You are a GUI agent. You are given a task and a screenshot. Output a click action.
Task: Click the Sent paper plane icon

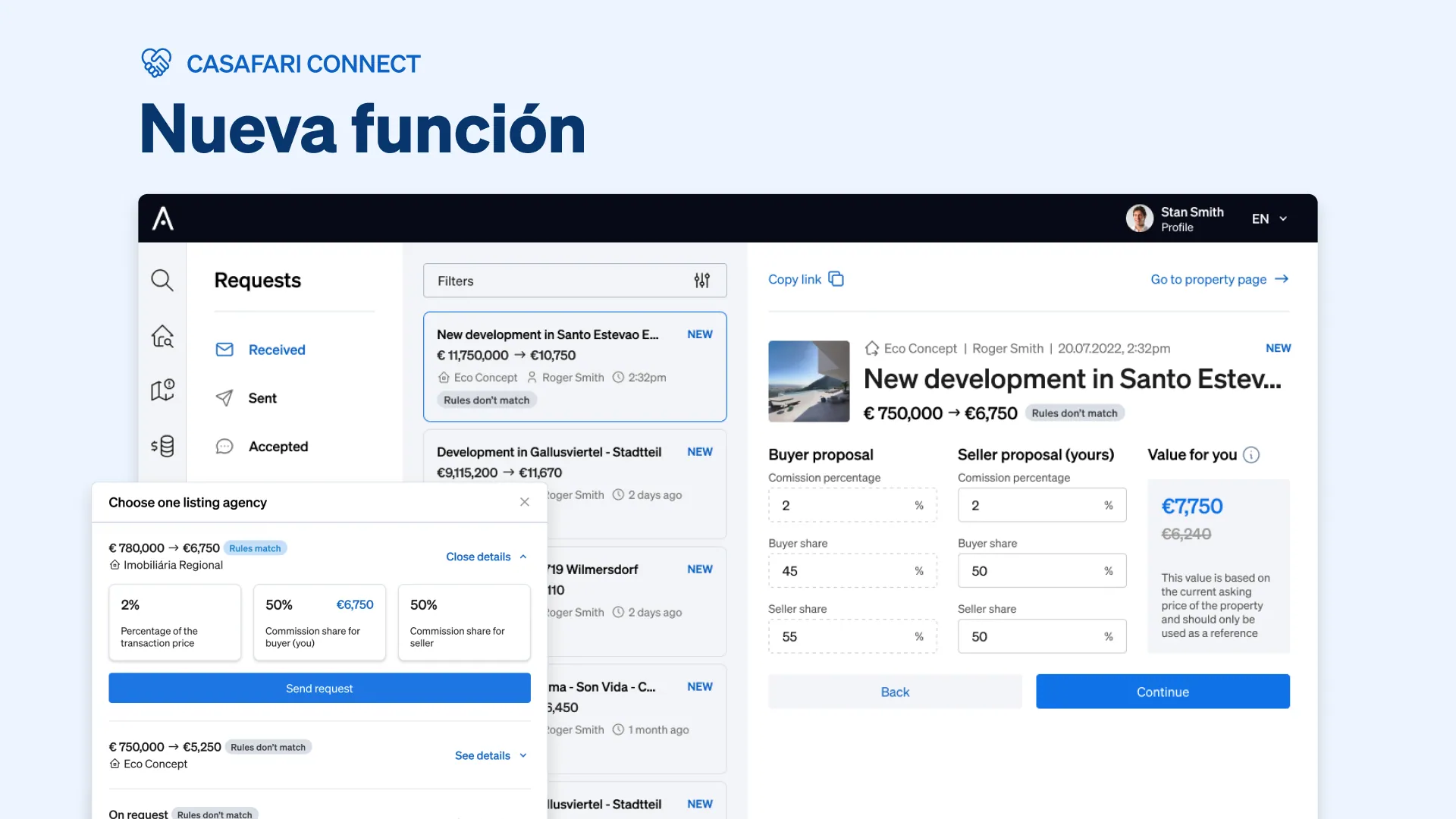[224, 398]
